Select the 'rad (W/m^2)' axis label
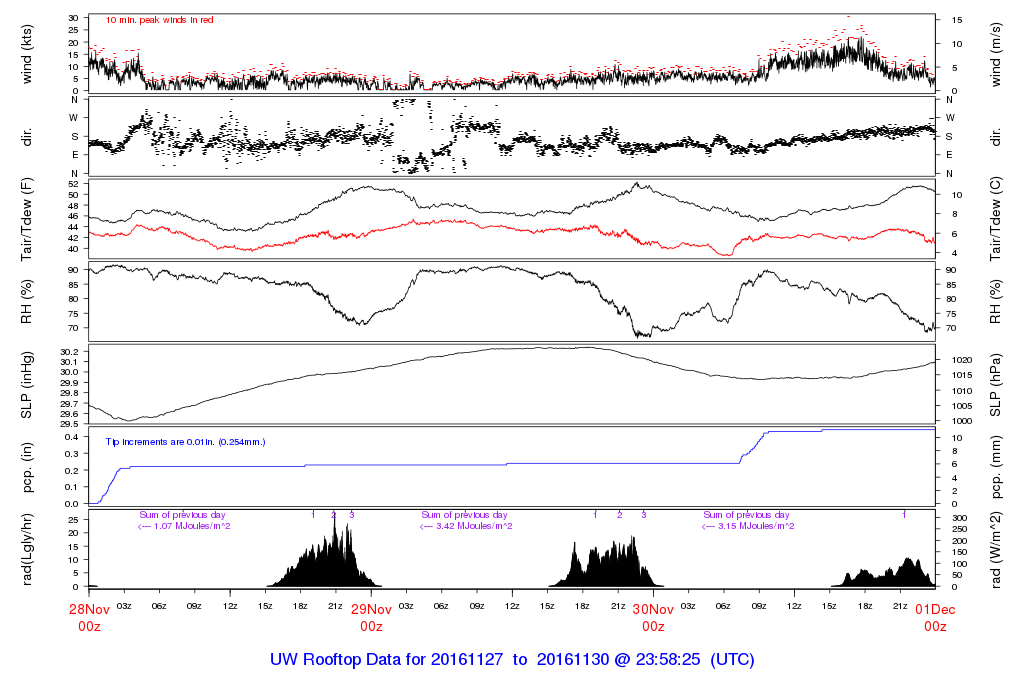 point(995,550)
